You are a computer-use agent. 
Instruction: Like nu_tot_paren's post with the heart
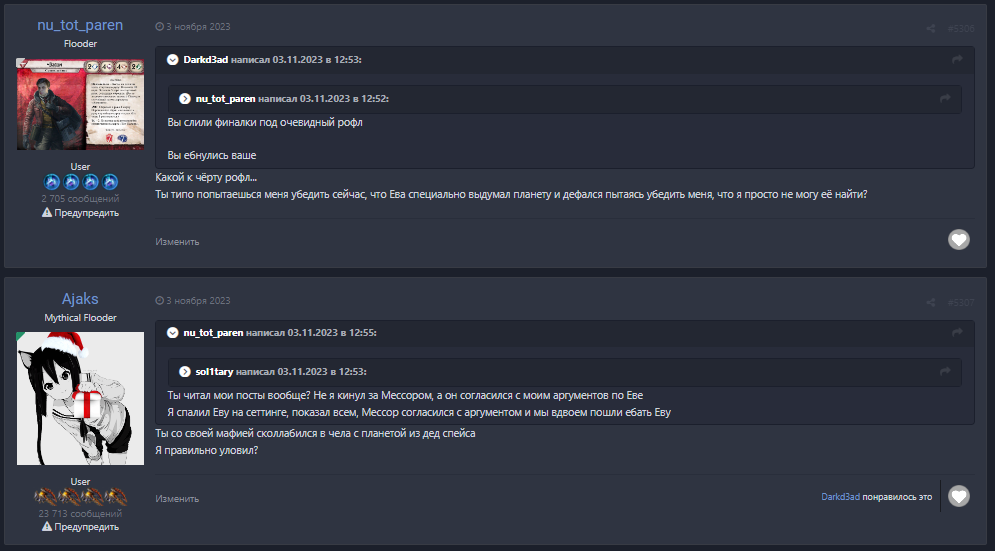coord(958,239)
